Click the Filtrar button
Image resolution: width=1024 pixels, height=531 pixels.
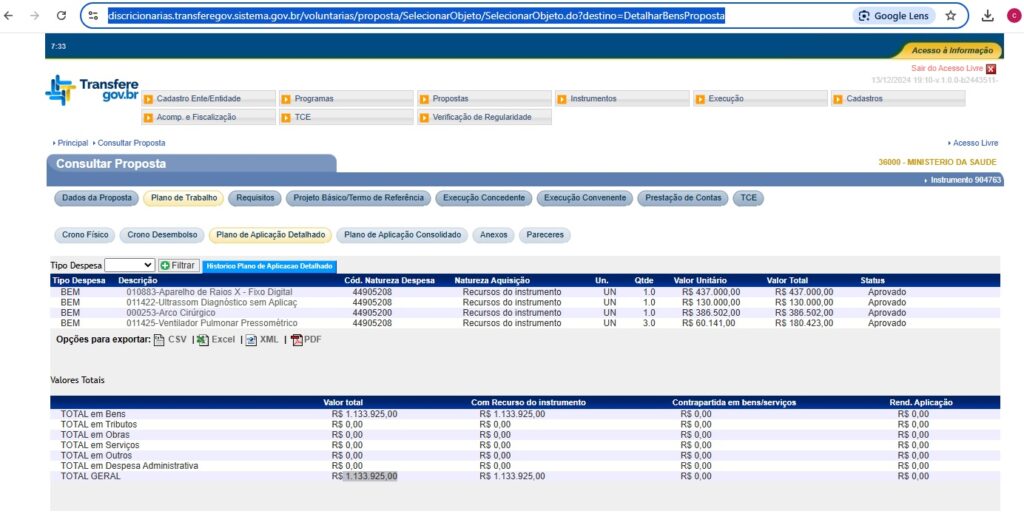(x=179, y=265)
